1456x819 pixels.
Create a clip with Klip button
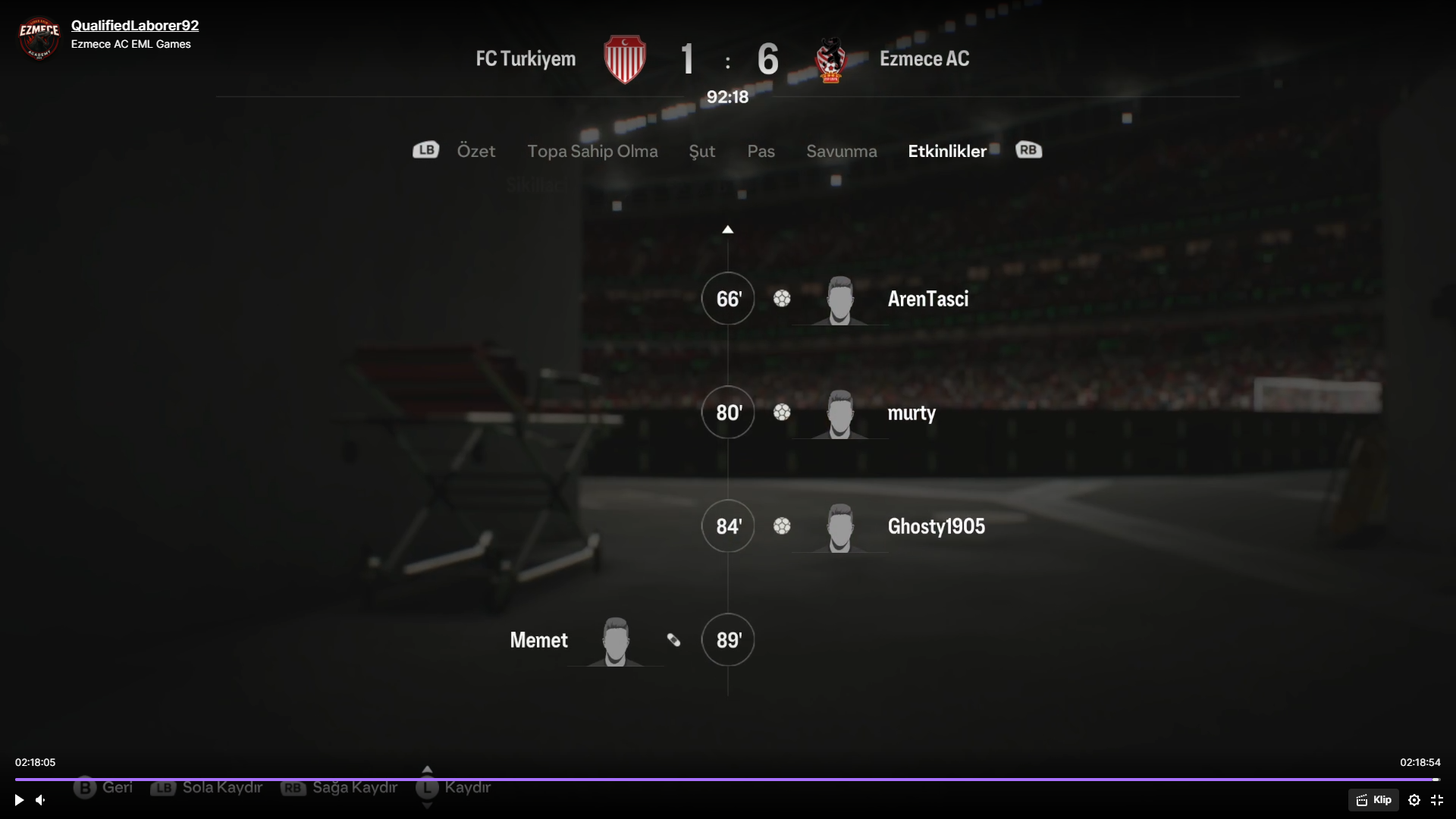1373,800
